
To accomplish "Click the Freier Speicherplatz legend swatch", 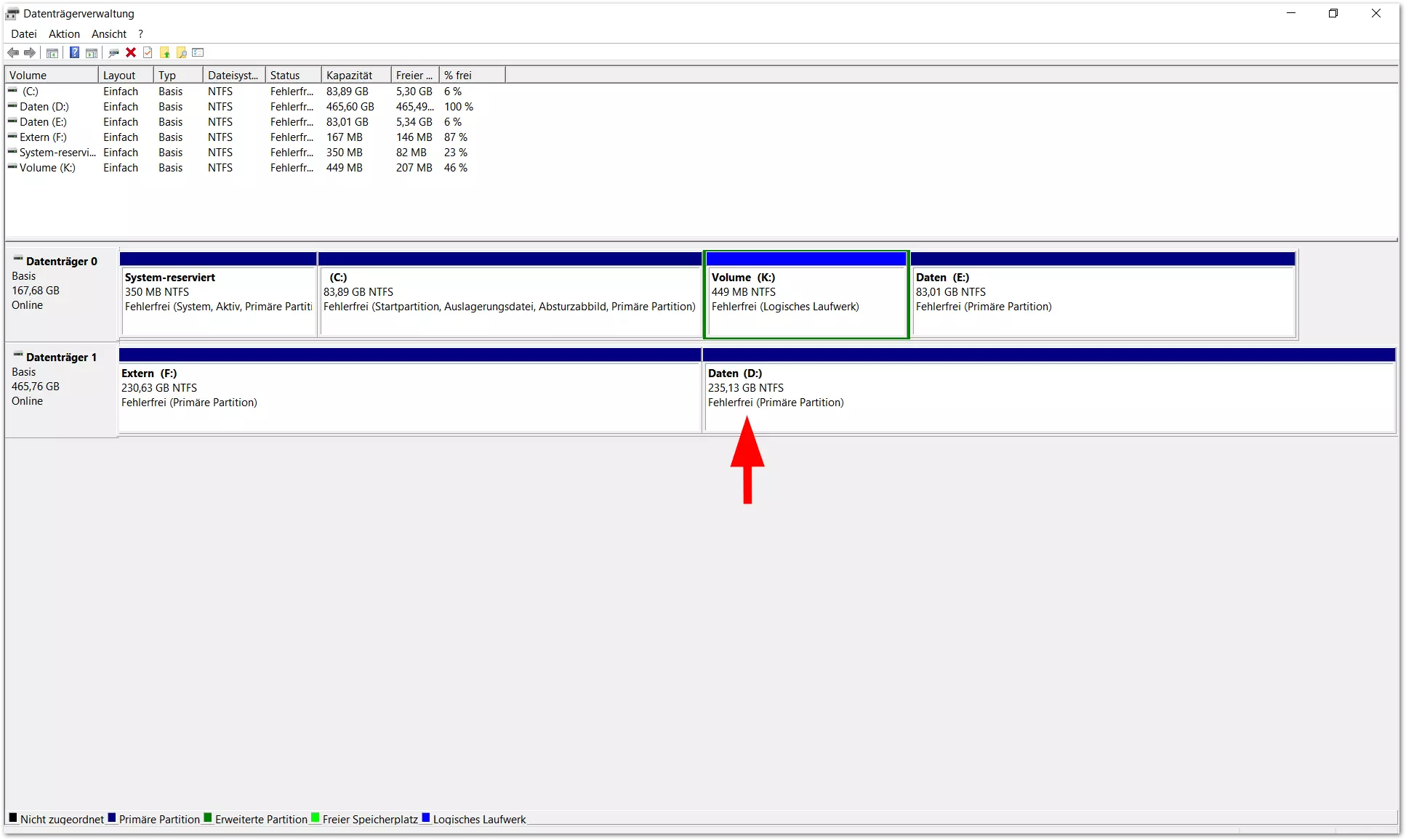I will [x=316, y=817].
